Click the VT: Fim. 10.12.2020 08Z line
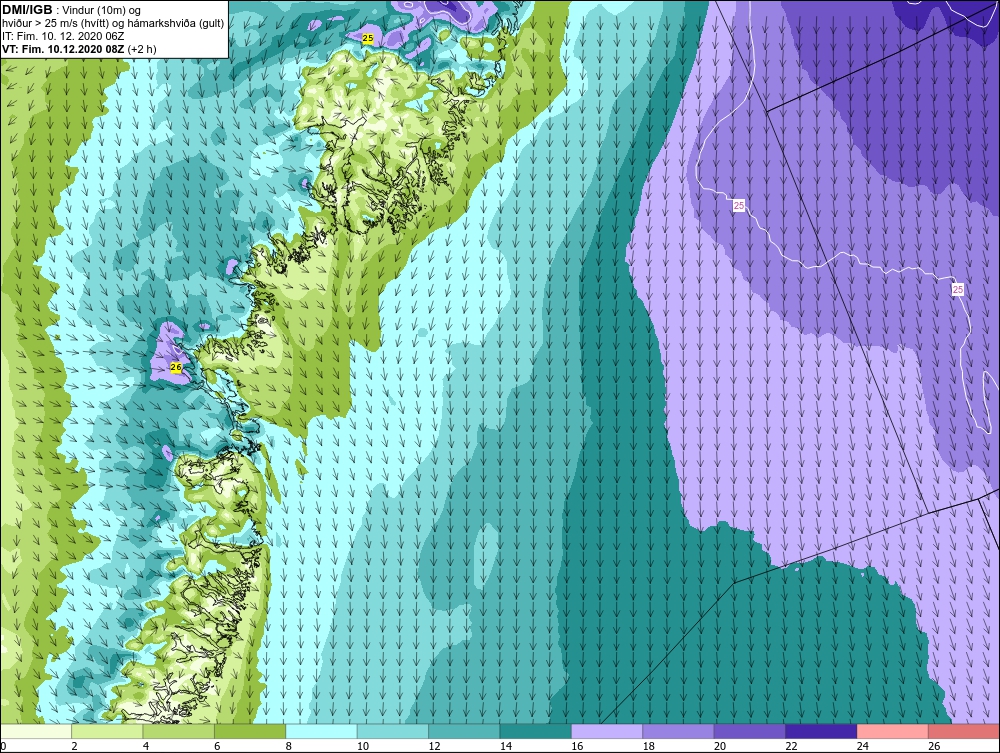The image size is (1000, 753). [79, 49]
